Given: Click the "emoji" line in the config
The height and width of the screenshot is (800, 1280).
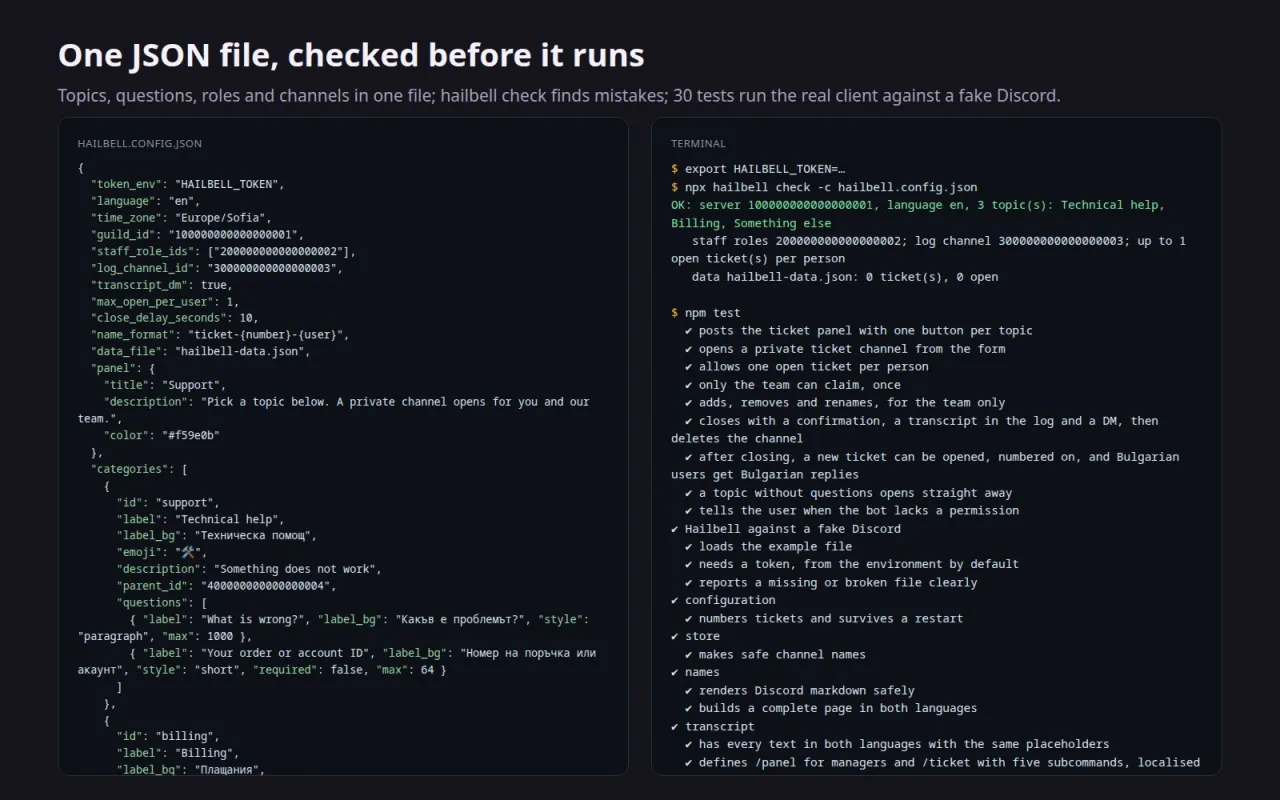Looking at the screenshot, I should [x=161, y=552].
